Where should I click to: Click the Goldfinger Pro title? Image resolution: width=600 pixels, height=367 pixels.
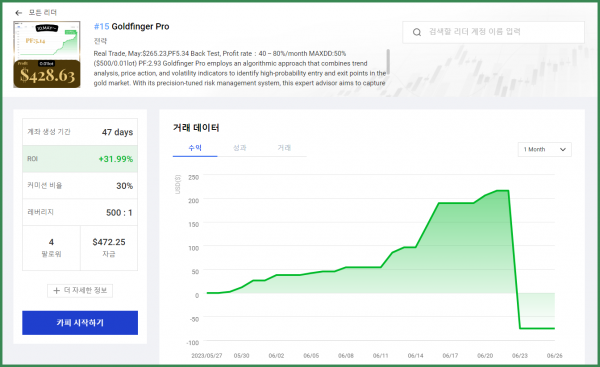click(x=140, y=26)
